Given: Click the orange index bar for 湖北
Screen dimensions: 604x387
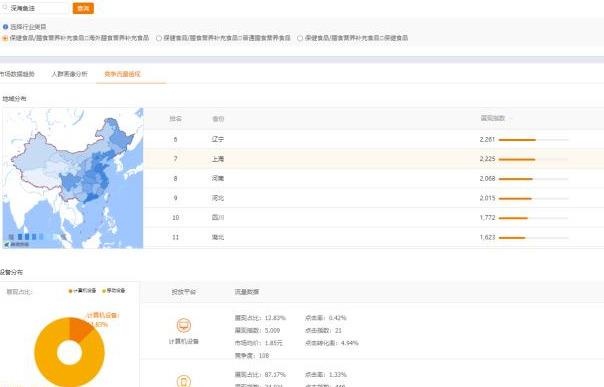Looking at the screenshot, I should 512,238.
